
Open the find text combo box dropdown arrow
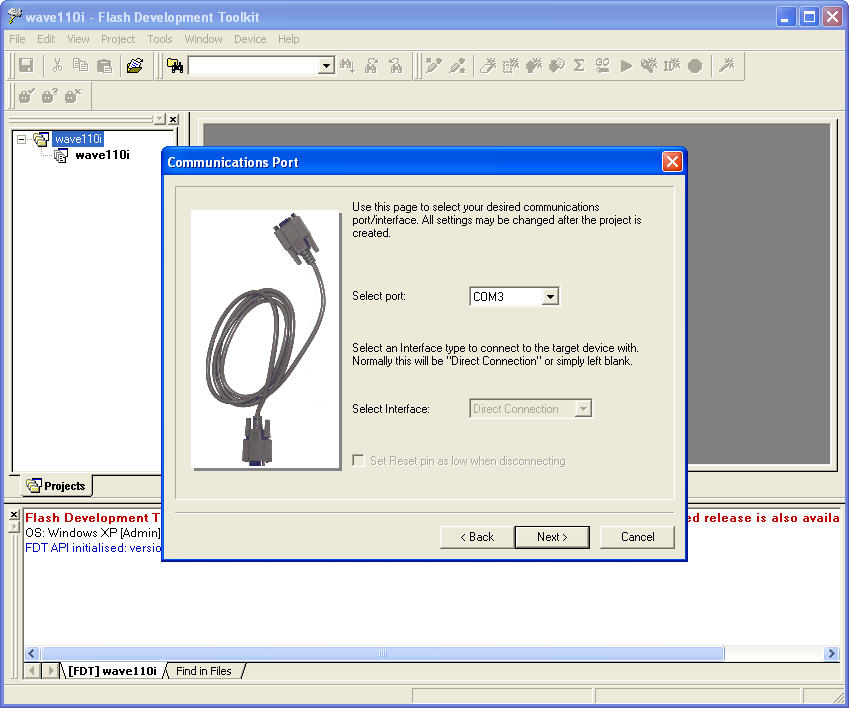click(326, 66)
